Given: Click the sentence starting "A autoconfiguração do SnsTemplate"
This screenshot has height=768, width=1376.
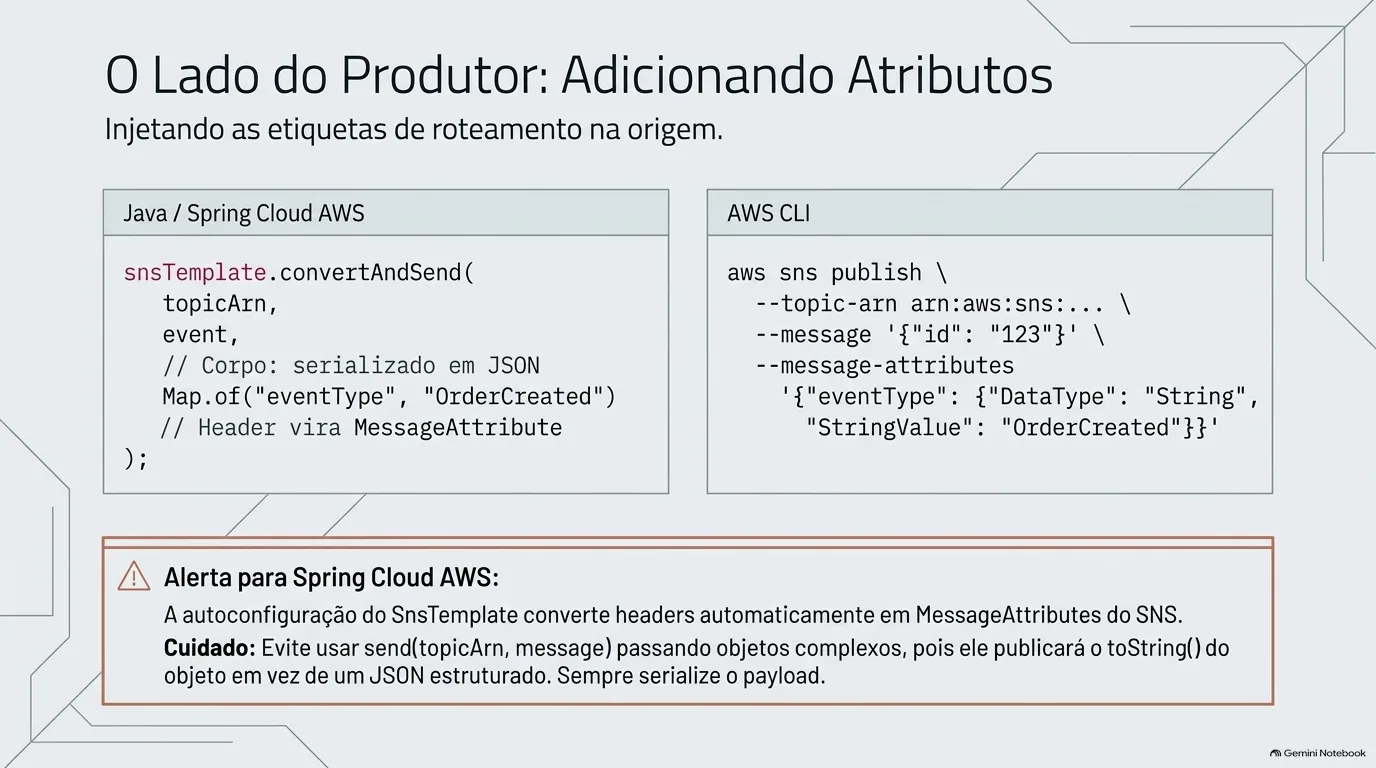Looking at the screenshot, I should [673, 614].
